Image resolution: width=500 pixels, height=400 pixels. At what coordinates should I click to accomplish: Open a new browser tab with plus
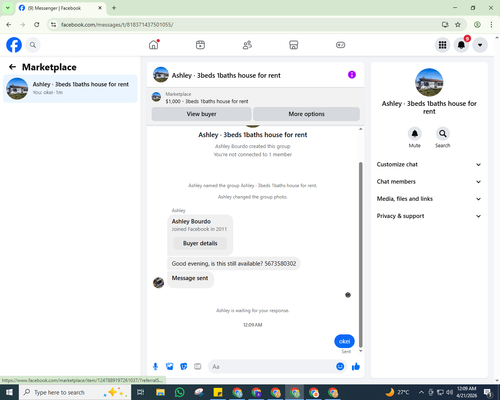click(114, 8)
